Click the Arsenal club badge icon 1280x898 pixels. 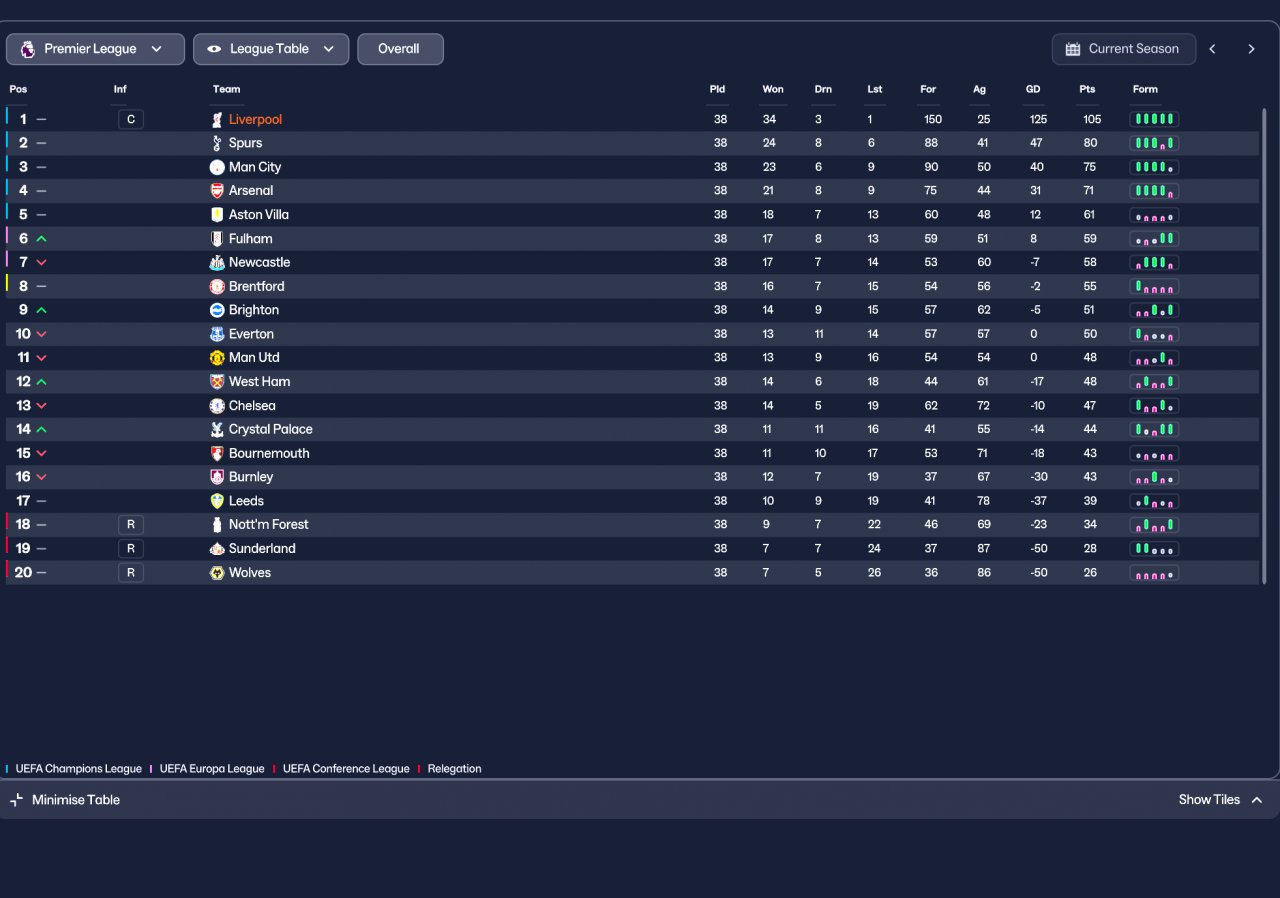point(217,191)
